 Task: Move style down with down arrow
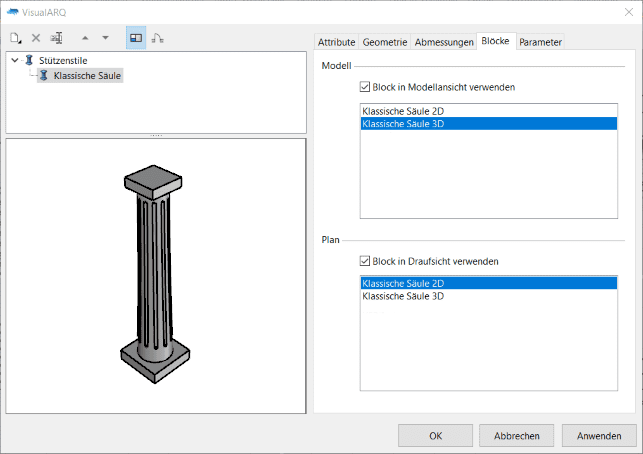[x=105, y=38]
